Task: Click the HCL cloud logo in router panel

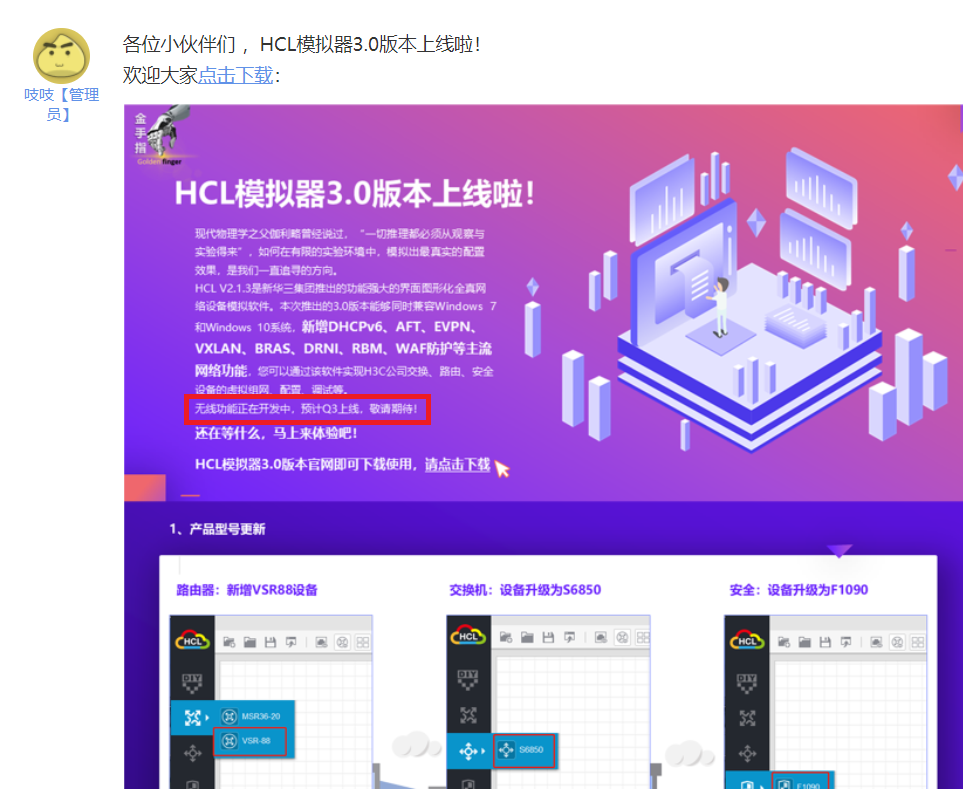Action: tap(192, 640)
